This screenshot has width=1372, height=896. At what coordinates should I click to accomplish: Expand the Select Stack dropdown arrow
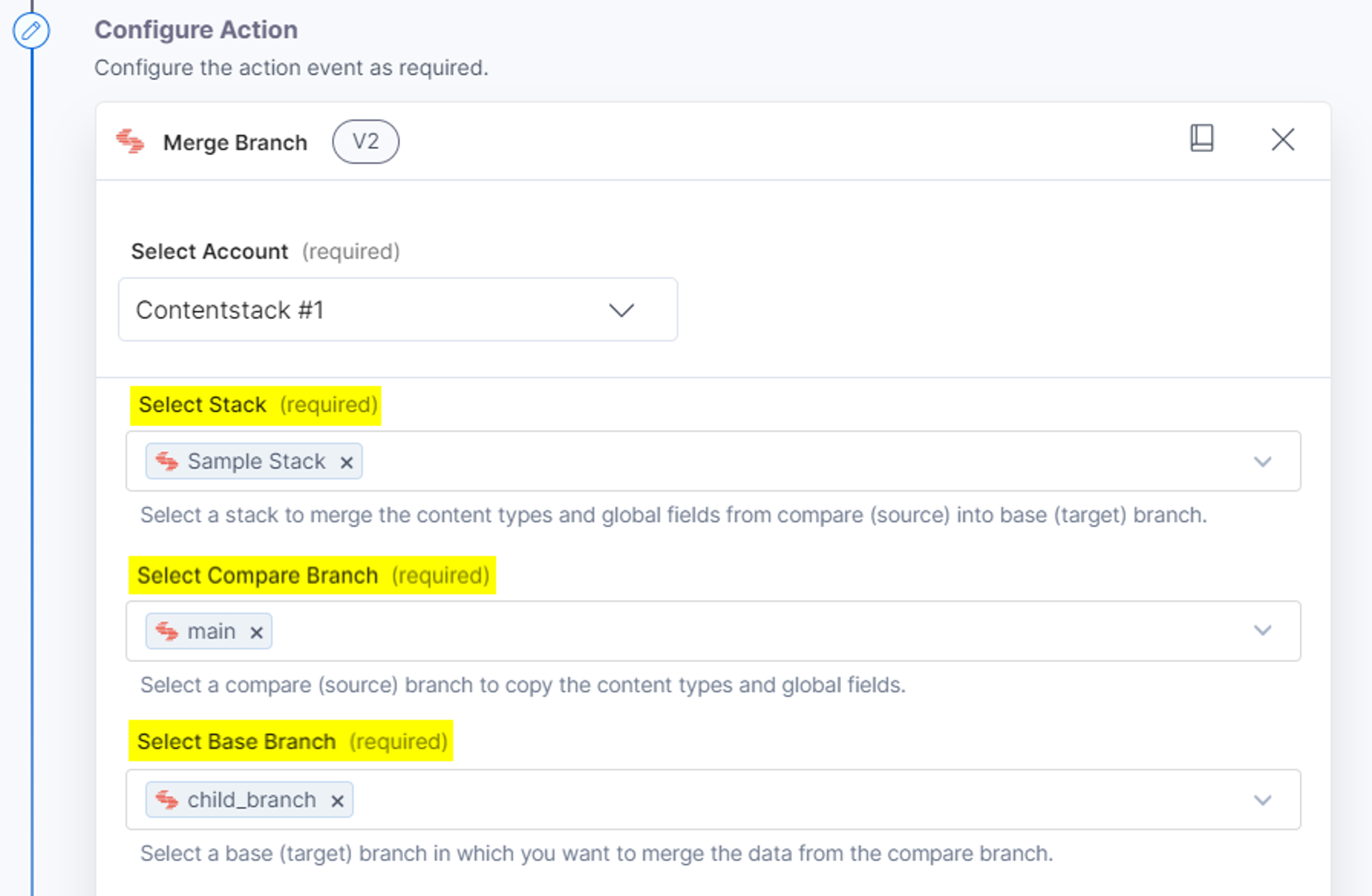tap(1262, 462)
